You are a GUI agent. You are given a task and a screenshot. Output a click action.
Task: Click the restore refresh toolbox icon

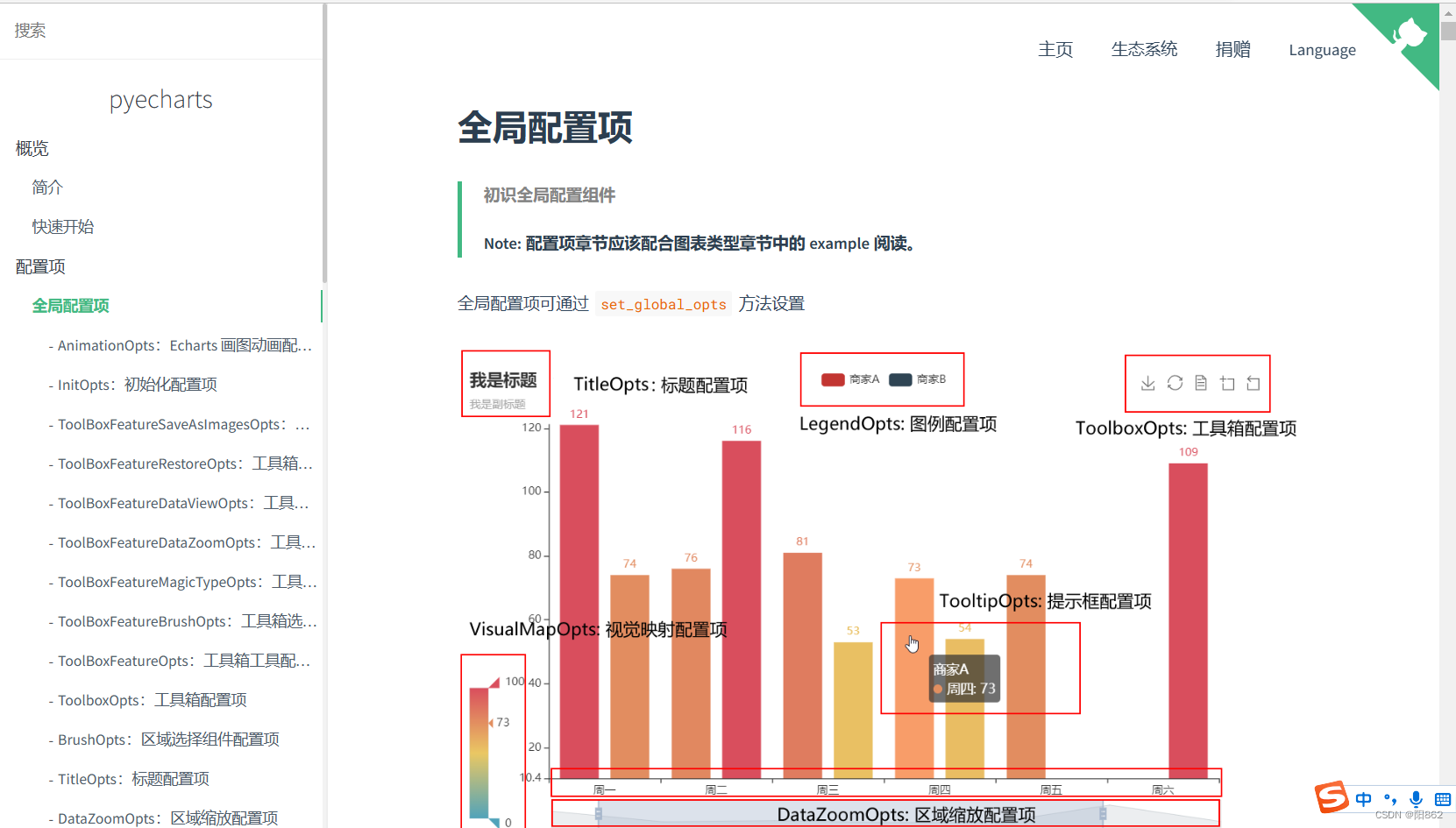1175,383
